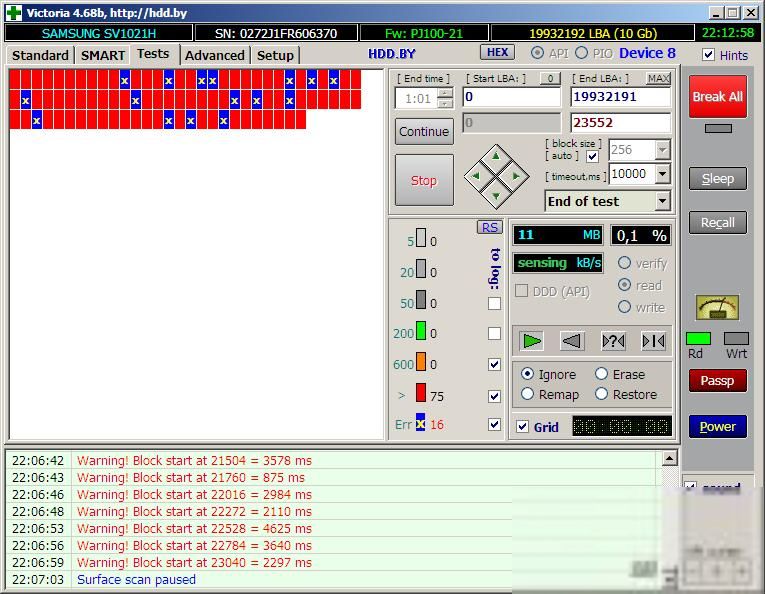
Task: Select the random seek '?' test mode icon
Action: [613, 341]
